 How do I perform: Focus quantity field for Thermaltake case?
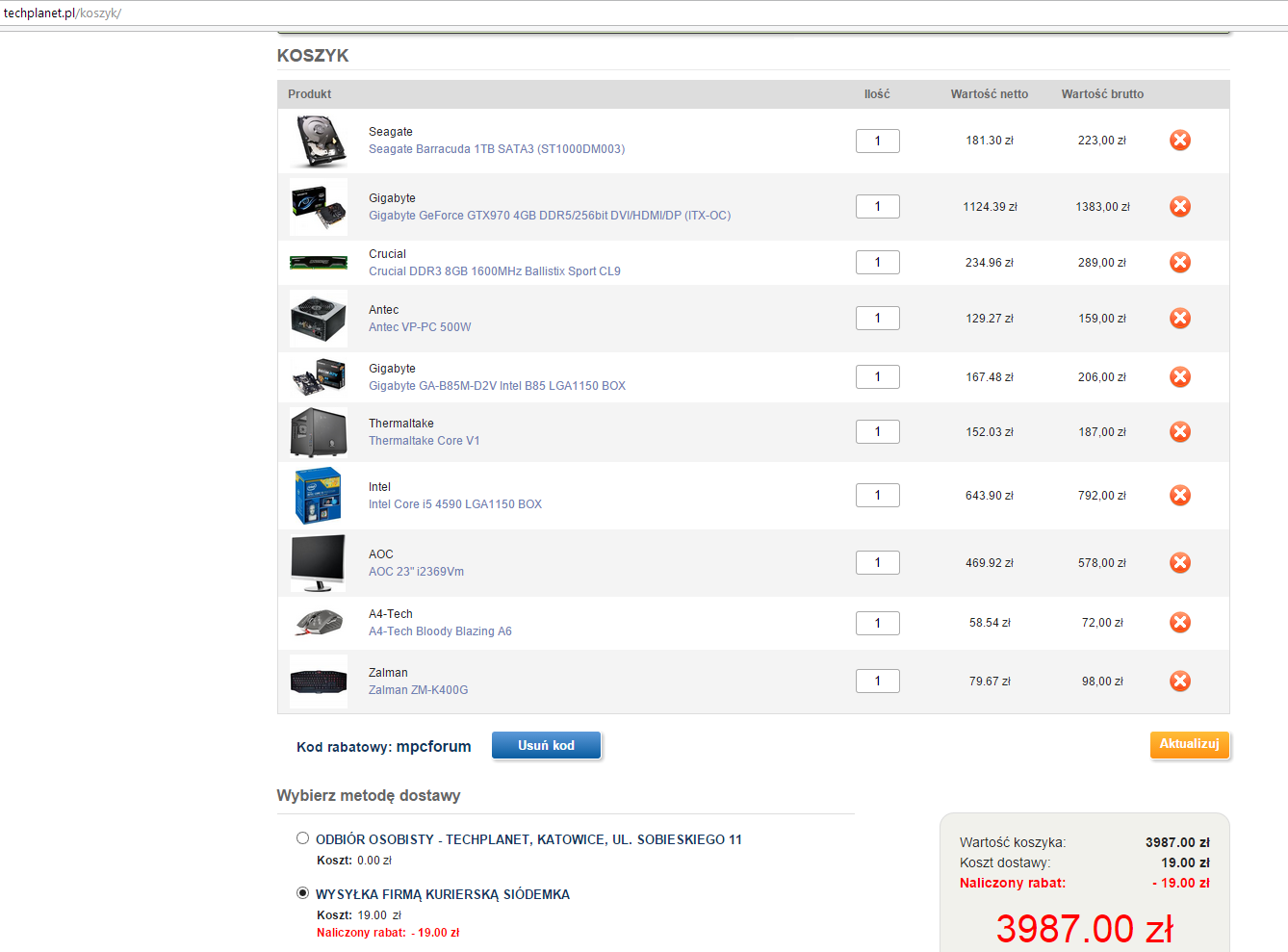[878, 432]
